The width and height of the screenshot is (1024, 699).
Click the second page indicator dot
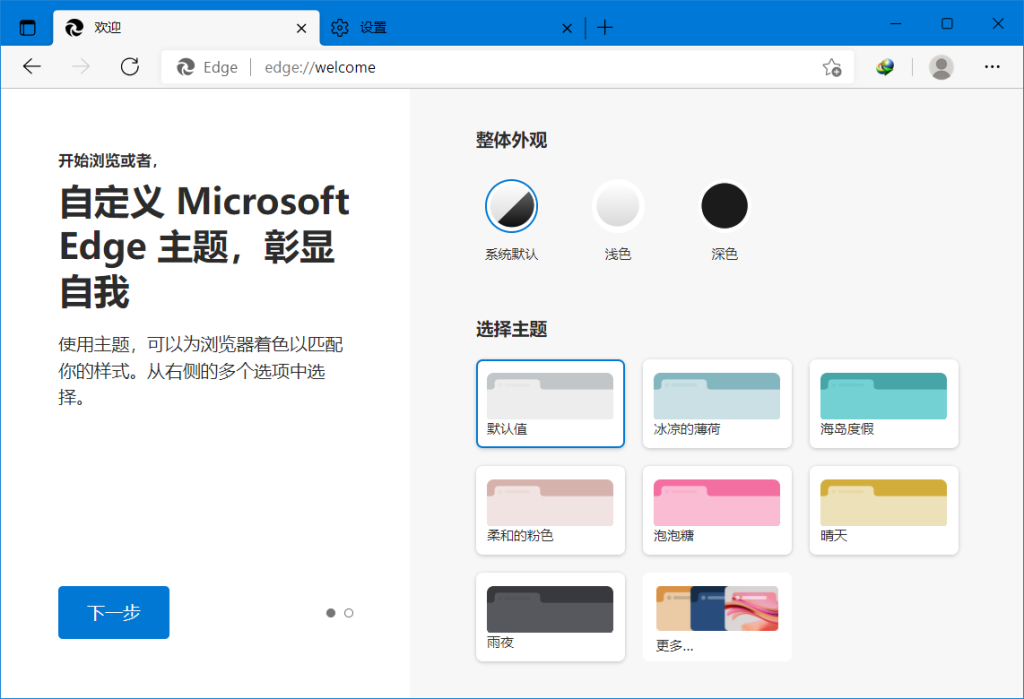coord(348,613)
